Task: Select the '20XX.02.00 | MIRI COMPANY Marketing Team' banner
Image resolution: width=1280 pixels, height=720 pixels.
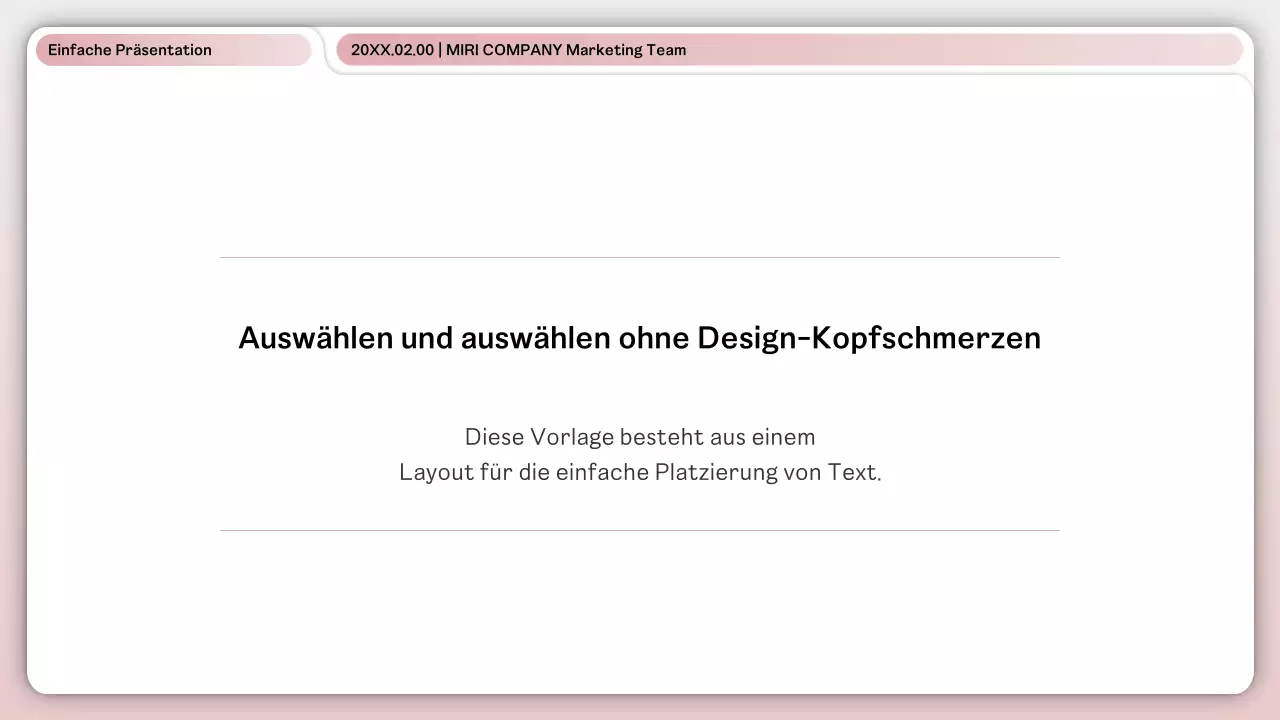Action: 518,49
